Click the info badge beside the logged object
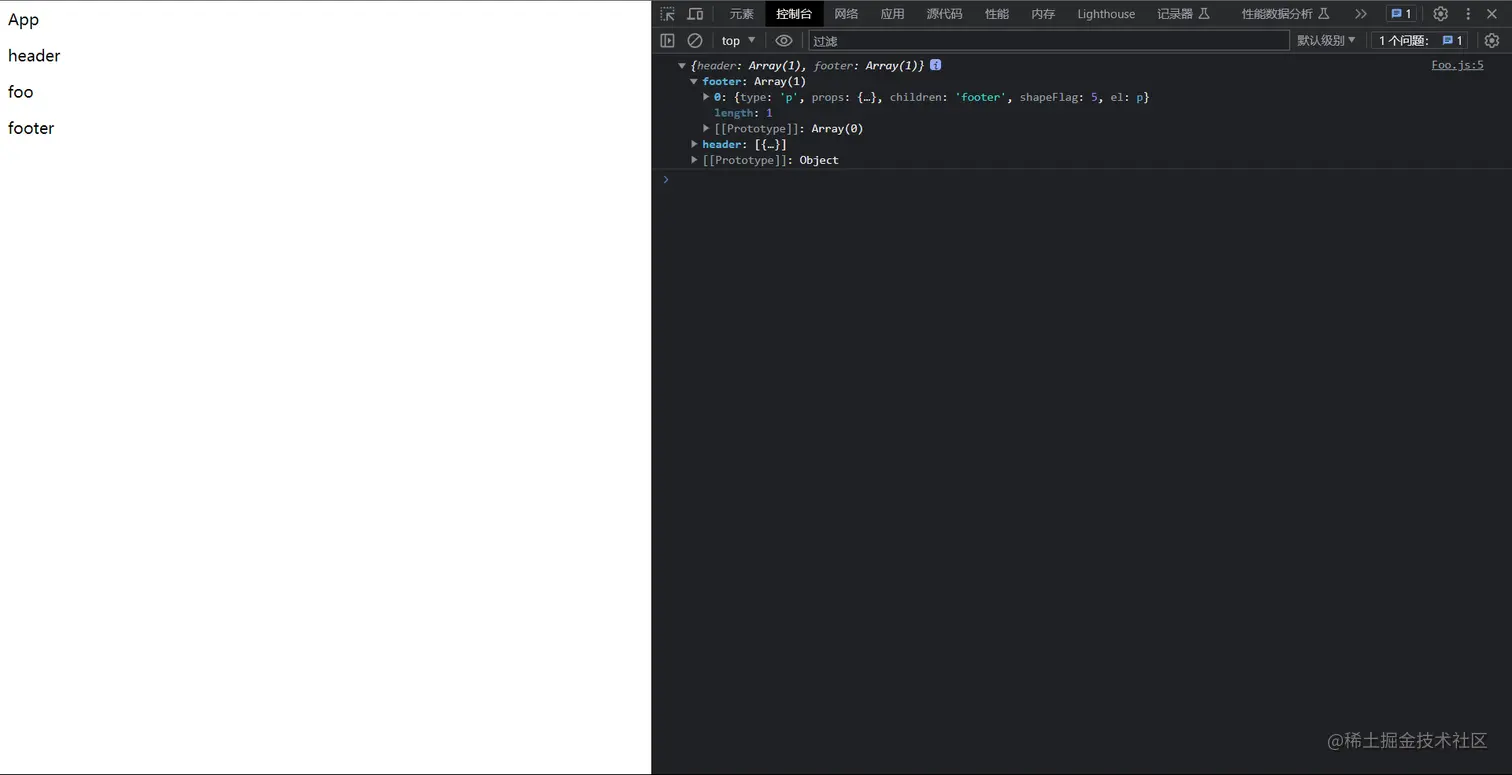This screenshot has height=775, width=1512. click(936, 65)
